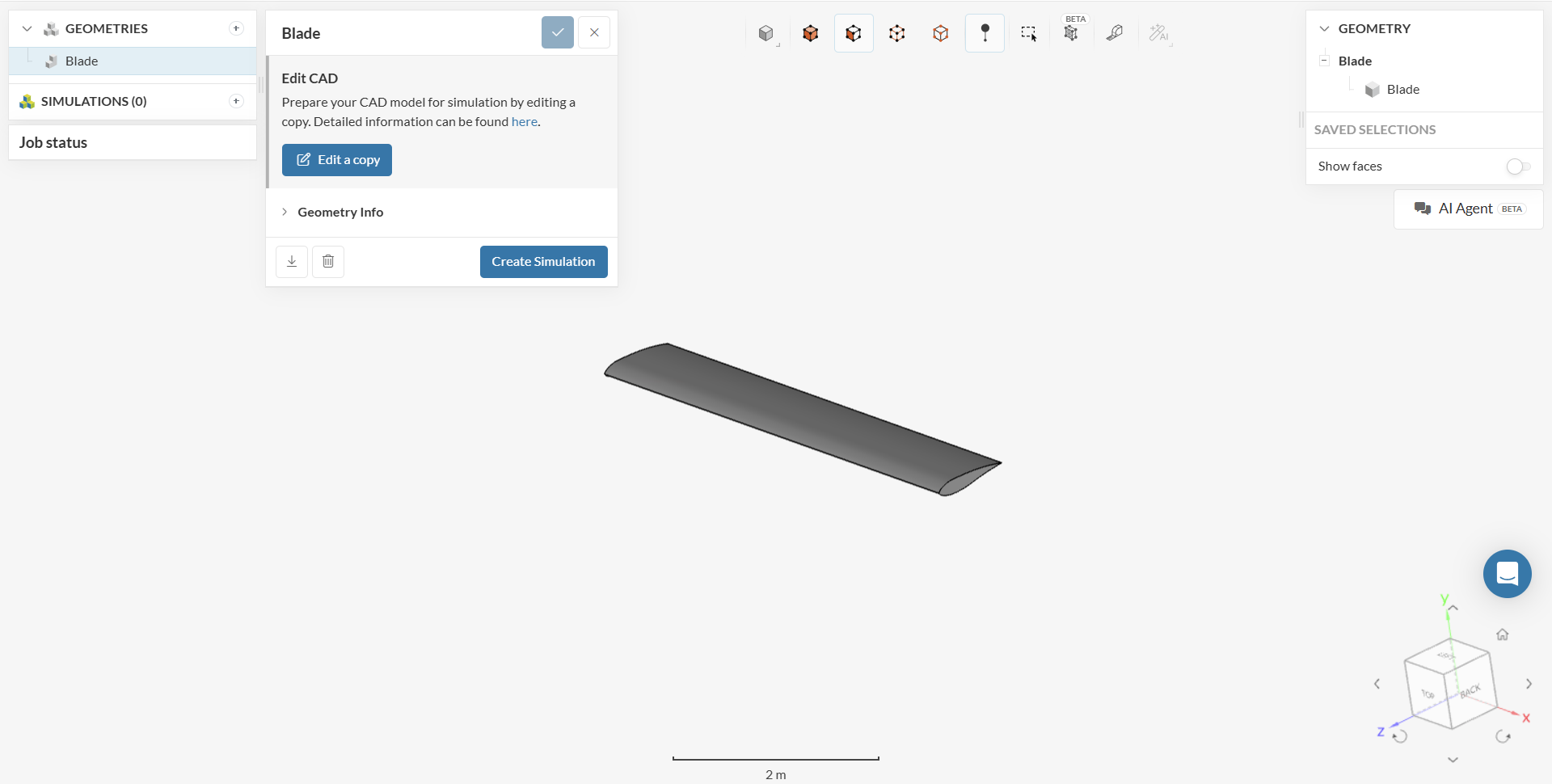This screenshot has height=784, width=1552.
Task: Activate face selection mode in toolbar
Action: tap(854, 33)
